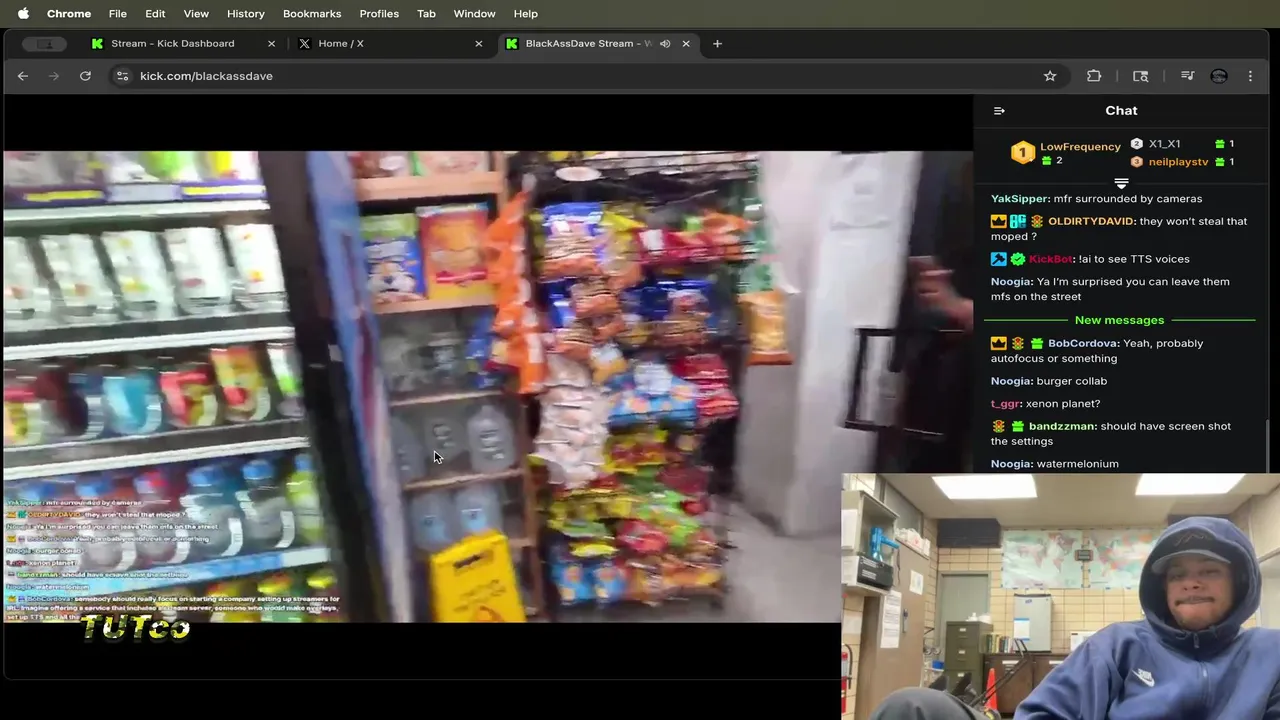Open the Profiles menu
Screen dimensions: 1280x720
[379, 13]
